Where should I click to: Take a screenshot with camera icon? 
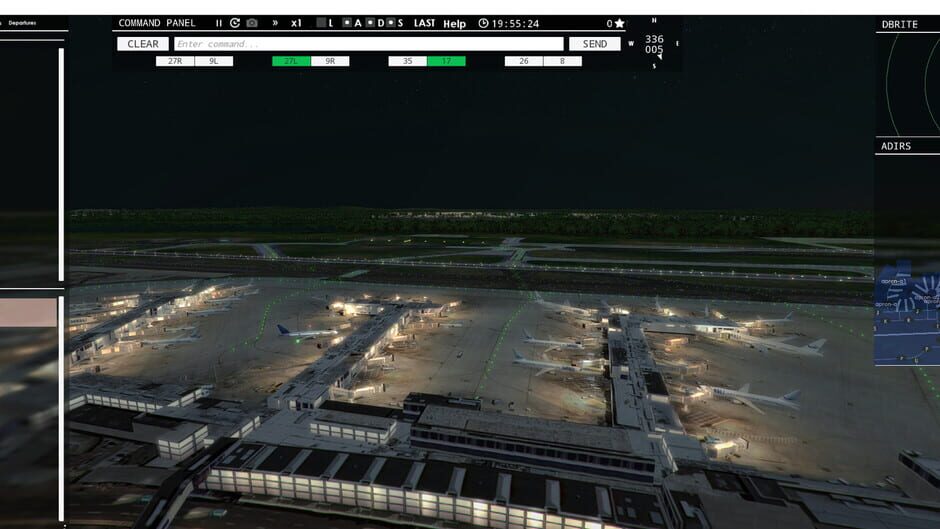coord(252,23)
